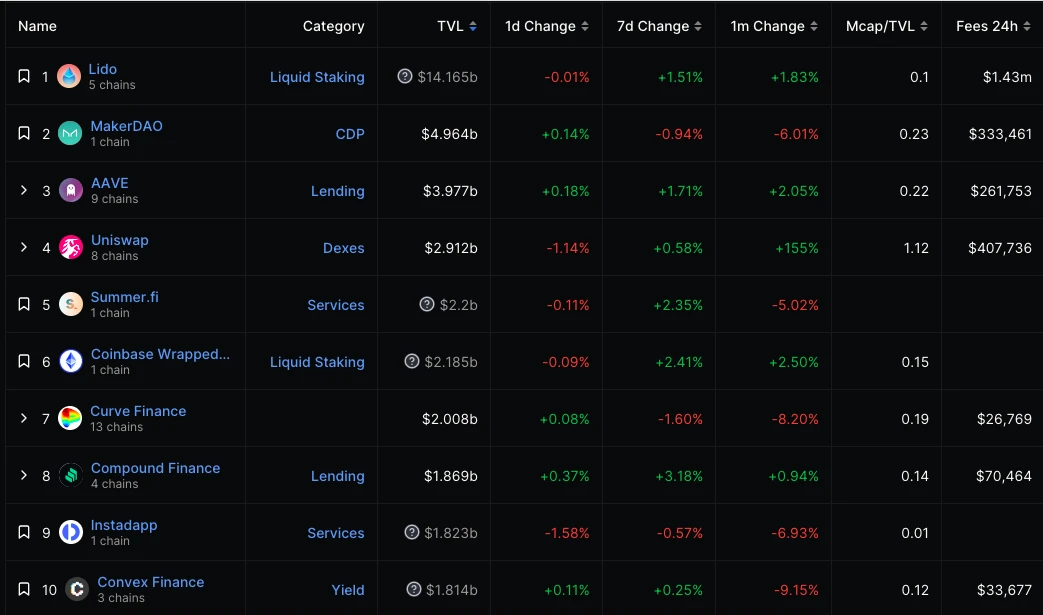Click the Lido protocol logo icon
The image size is (1043, 615).
69,76
